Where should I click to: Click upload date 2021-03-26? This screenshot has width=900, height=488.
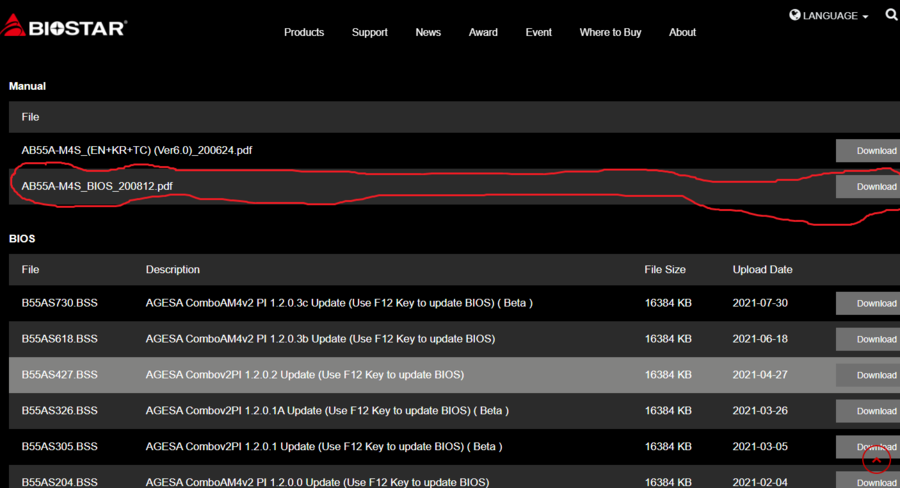pos(760,410)
